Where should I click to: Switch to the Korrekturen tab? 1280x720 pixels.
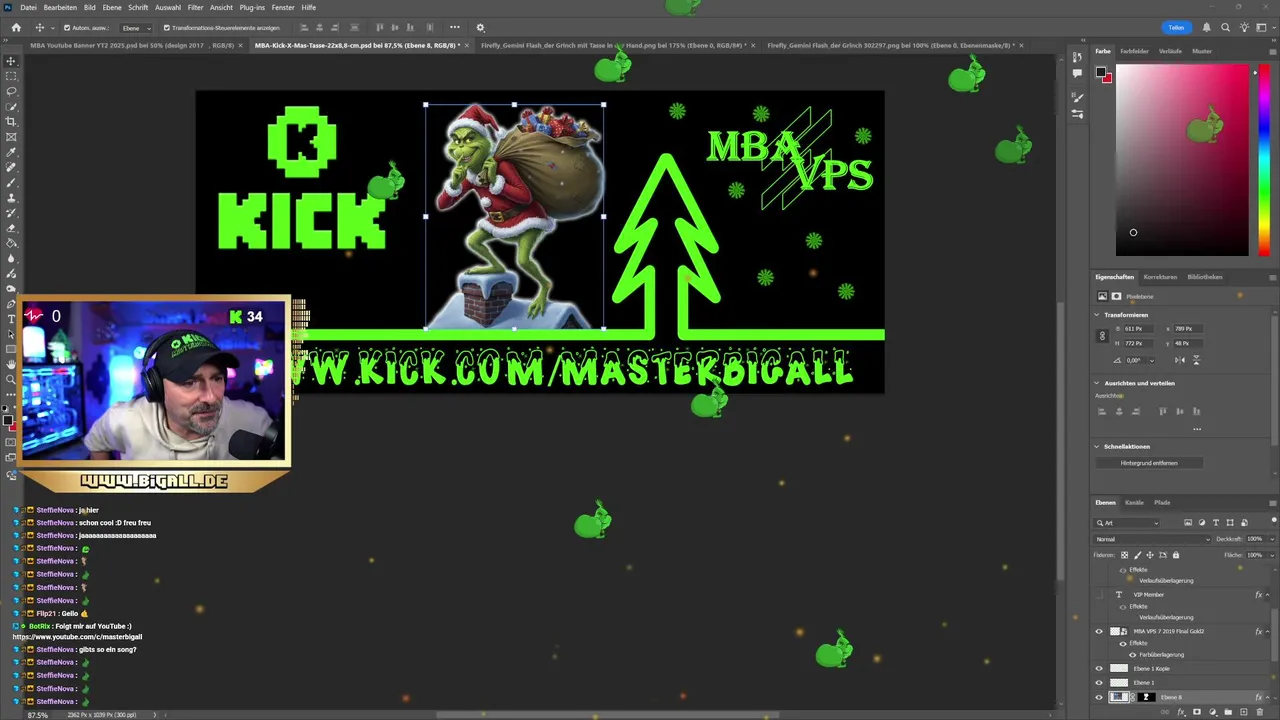[x=1160, y=277]
